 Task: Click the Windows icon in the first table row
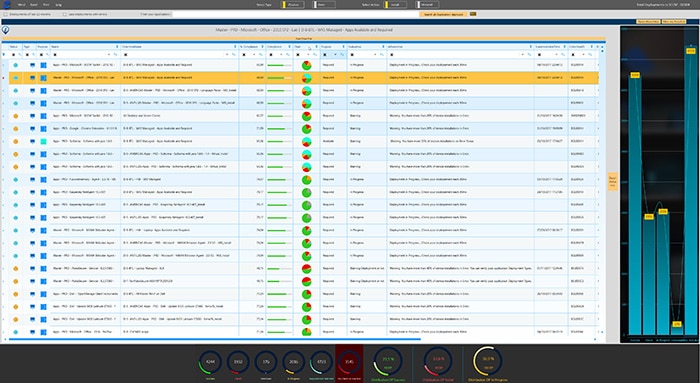pyautogui.click(x=43, y=65)
